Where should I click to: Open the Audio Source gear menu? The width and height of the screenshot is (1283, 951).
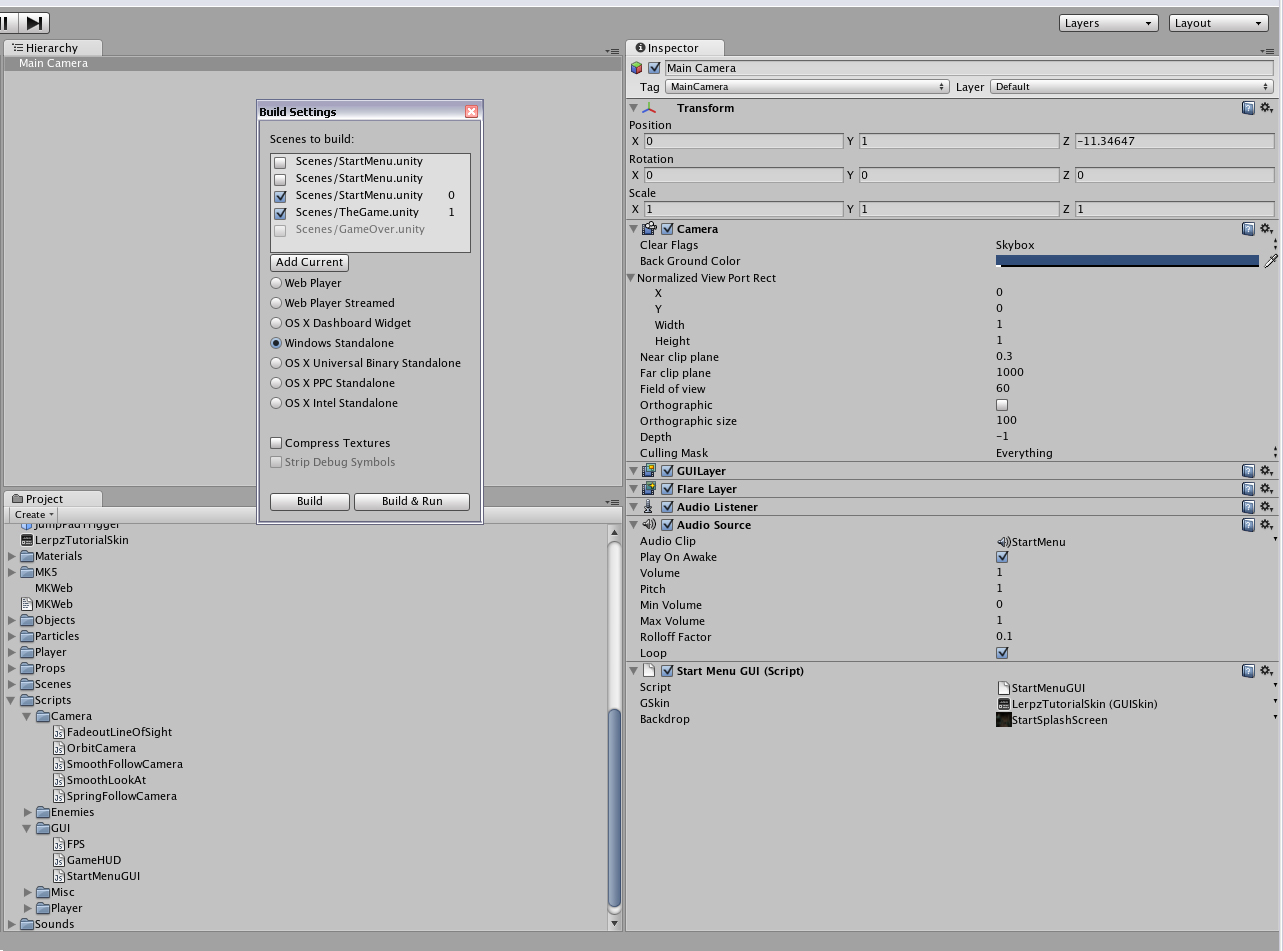click(x=1266, y=524)
